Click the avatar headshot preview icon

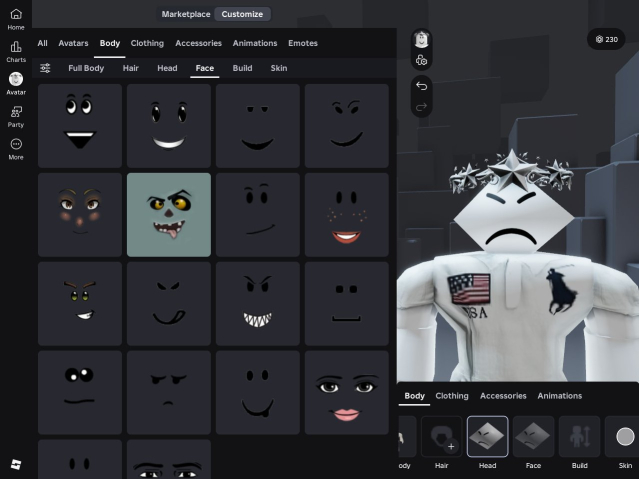pyautogui.click(x=421, y=40)
